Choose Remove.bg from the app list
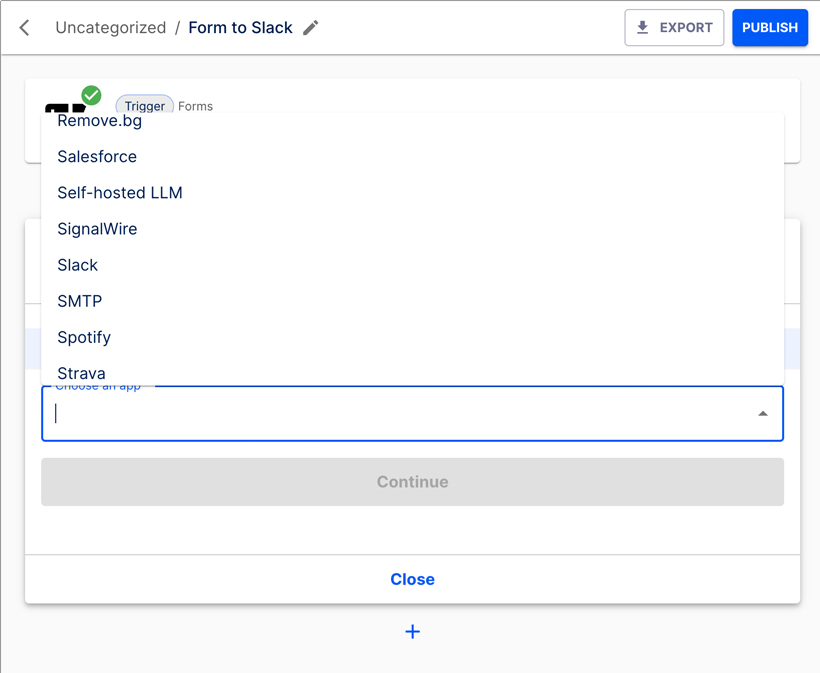 (x=412, y=121)
